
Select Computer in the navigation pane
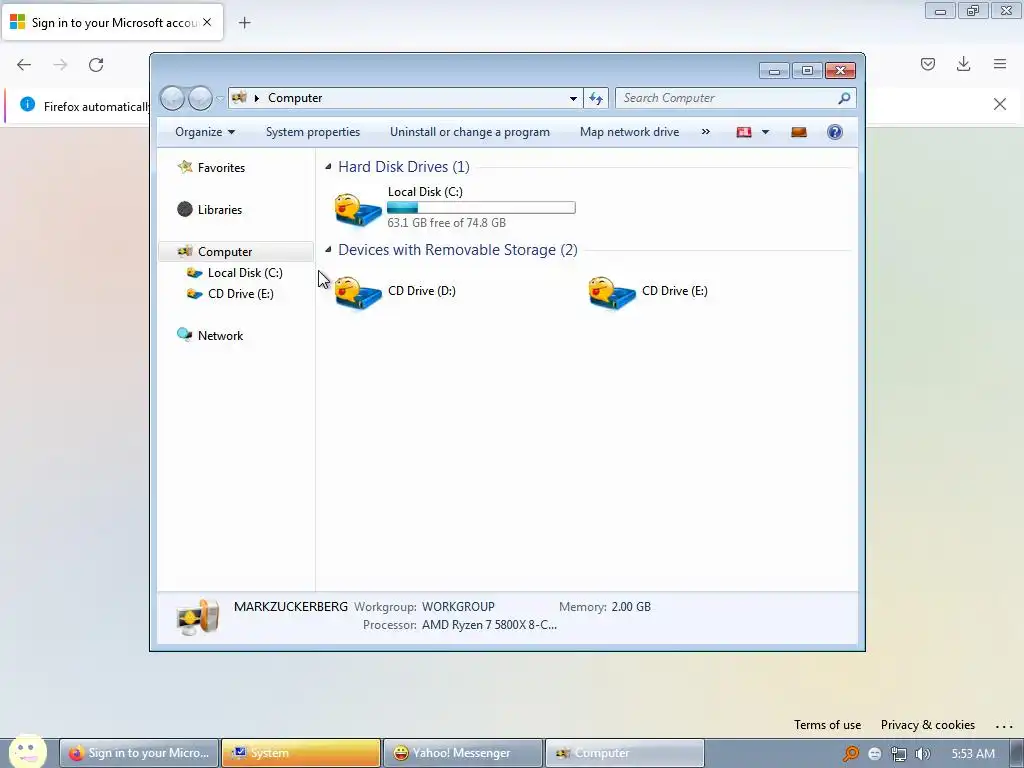click(x=235, y=251)
